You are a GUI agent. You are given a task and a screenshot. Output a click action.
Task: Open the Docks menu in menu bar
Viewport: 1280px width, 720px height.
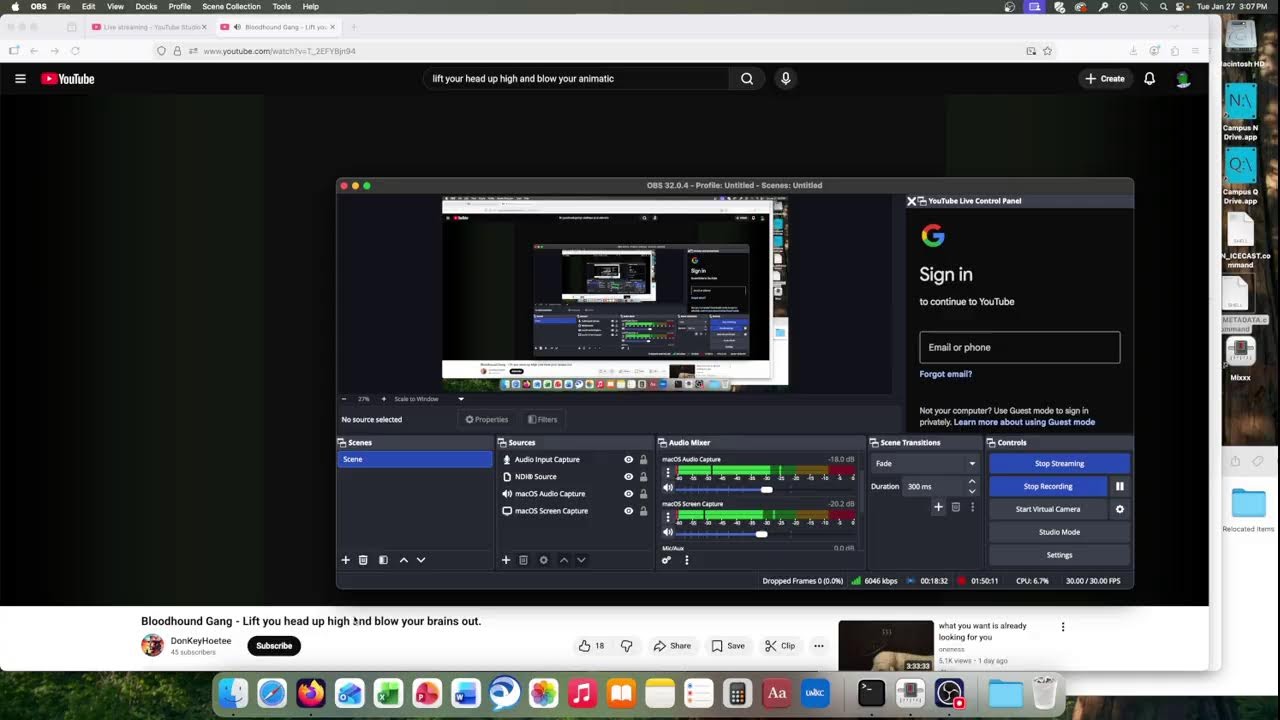pyautogui.click(x=146, y=6)
